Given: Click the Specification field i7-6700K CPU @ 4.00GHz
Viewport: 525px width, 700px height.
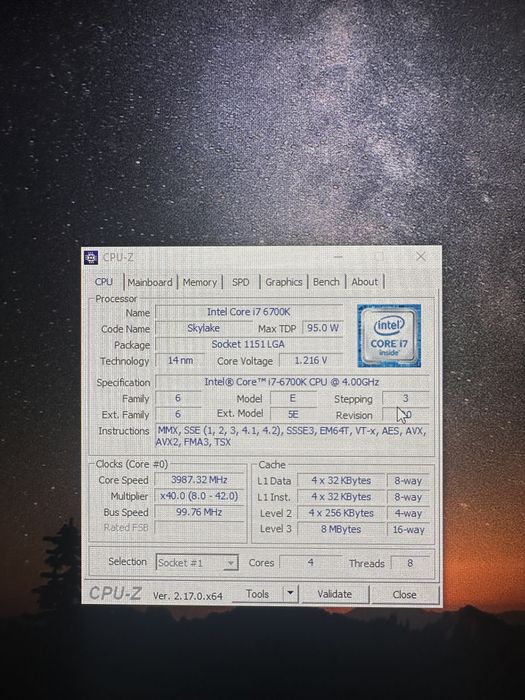Looking at the screenshot, I should pyautogui.click(x=292, y=382).
